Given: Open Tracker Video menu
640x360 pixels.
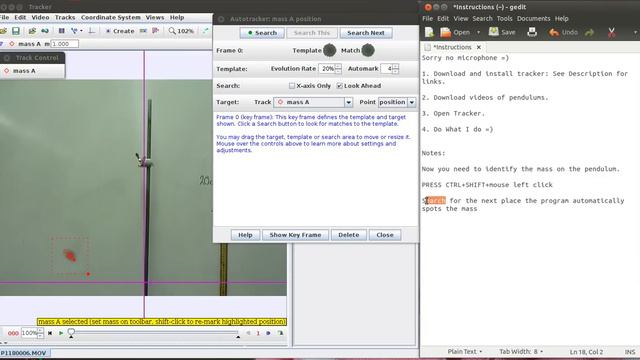Looking at the screenshot, I should coord(40,18).
